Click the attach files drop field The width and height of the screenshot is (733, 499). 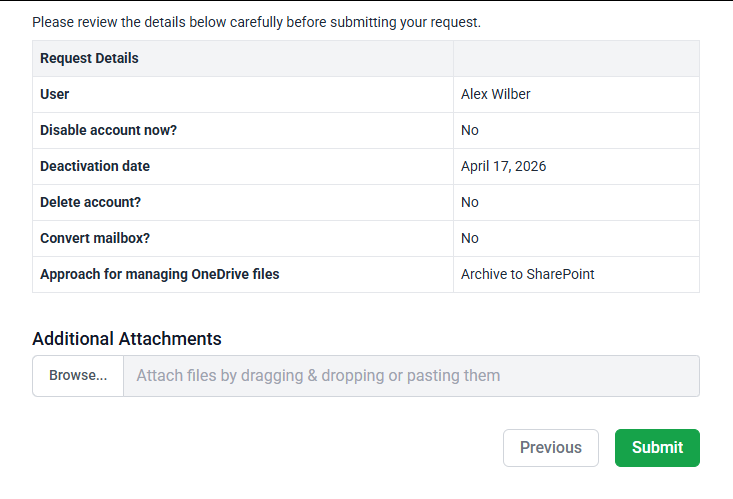pyautogui.click(x=410, y=376)
